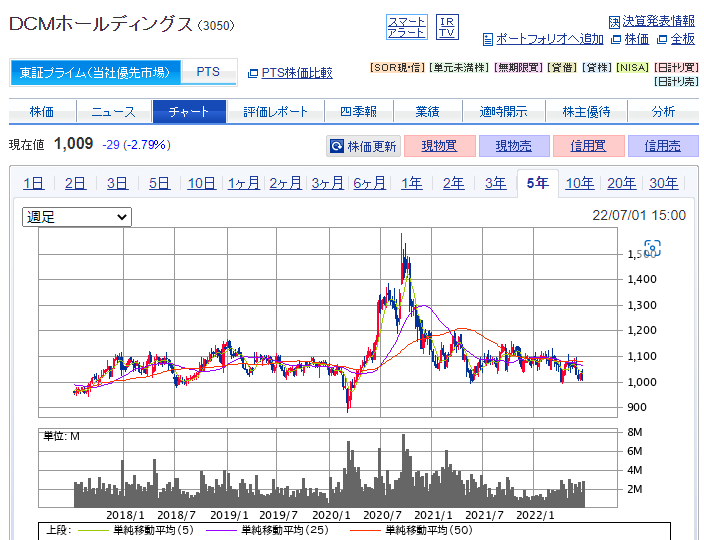Select the 5年 chart period tab
Screen dimensions: 704x540
click(x=538, y=183)
